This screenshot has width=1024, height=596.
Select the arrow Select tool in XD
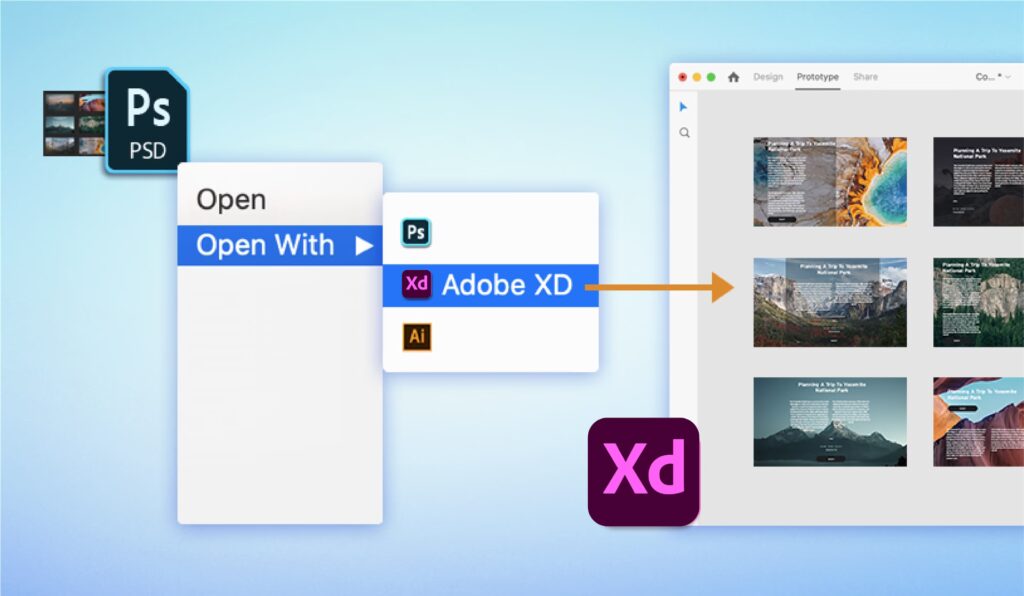coord(684,107)
